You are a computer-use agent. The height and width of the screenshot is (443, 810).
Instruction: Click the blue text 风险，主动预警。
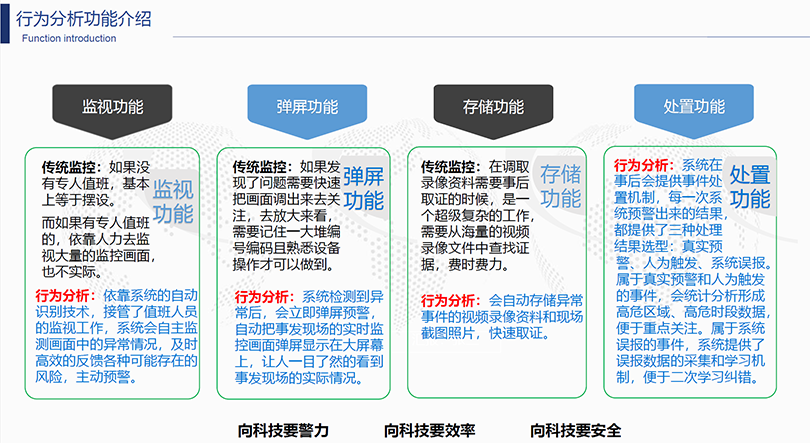pyautogui.click(x=87, y=377)
